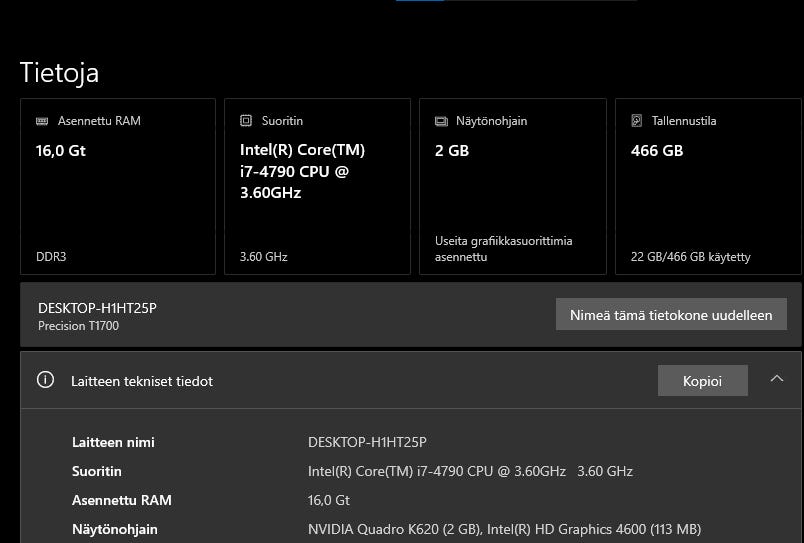
Task: Click the Precision T1700 model label
Action: (78, 326)
